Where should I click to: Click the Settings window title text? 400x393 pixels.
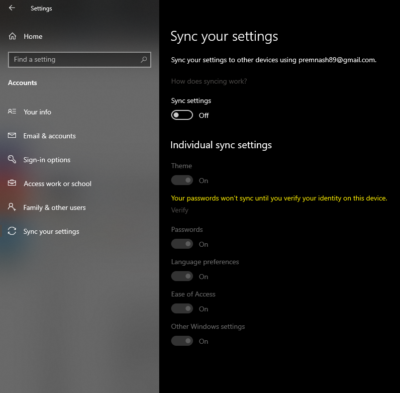tap(41, 9)
